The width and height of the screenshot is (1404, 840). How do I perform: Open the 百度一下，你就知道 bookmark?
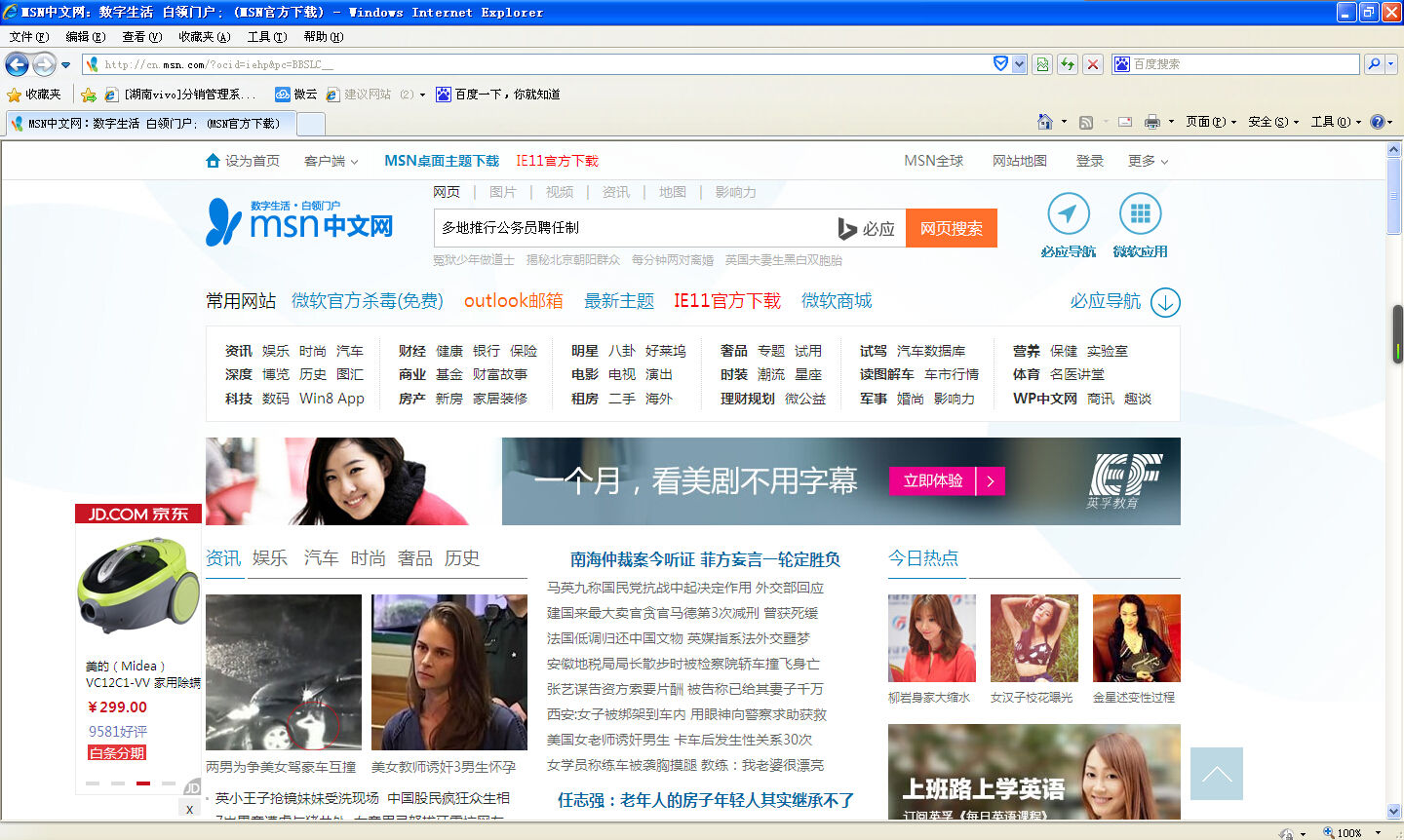pos(497,95)
